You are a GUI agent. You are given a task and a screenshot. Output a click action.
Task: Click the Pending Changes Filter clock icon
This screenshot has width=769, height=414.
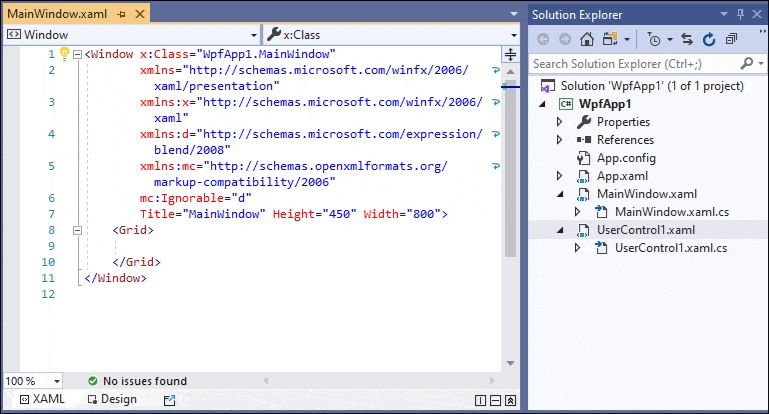click(654, 39)
